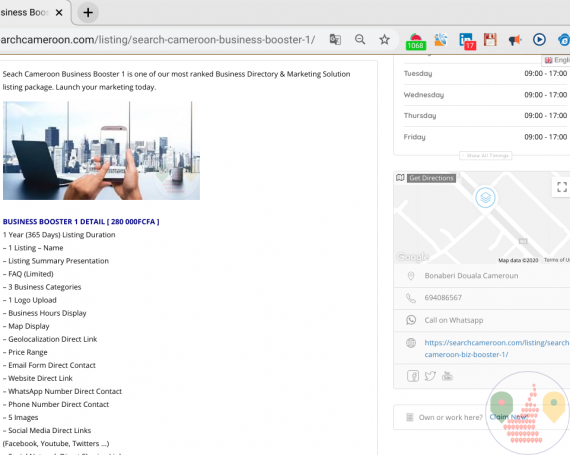Click the Wednesday opening hours row

coord(485,95)
